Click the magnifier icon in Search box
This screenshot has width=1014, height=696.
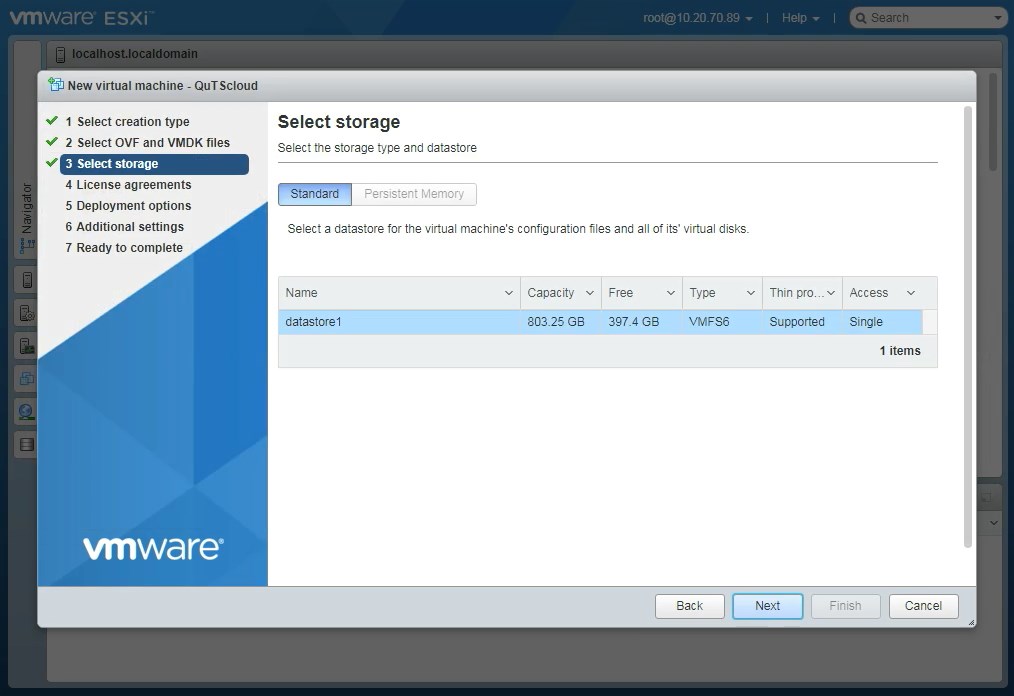pos(861,18)
